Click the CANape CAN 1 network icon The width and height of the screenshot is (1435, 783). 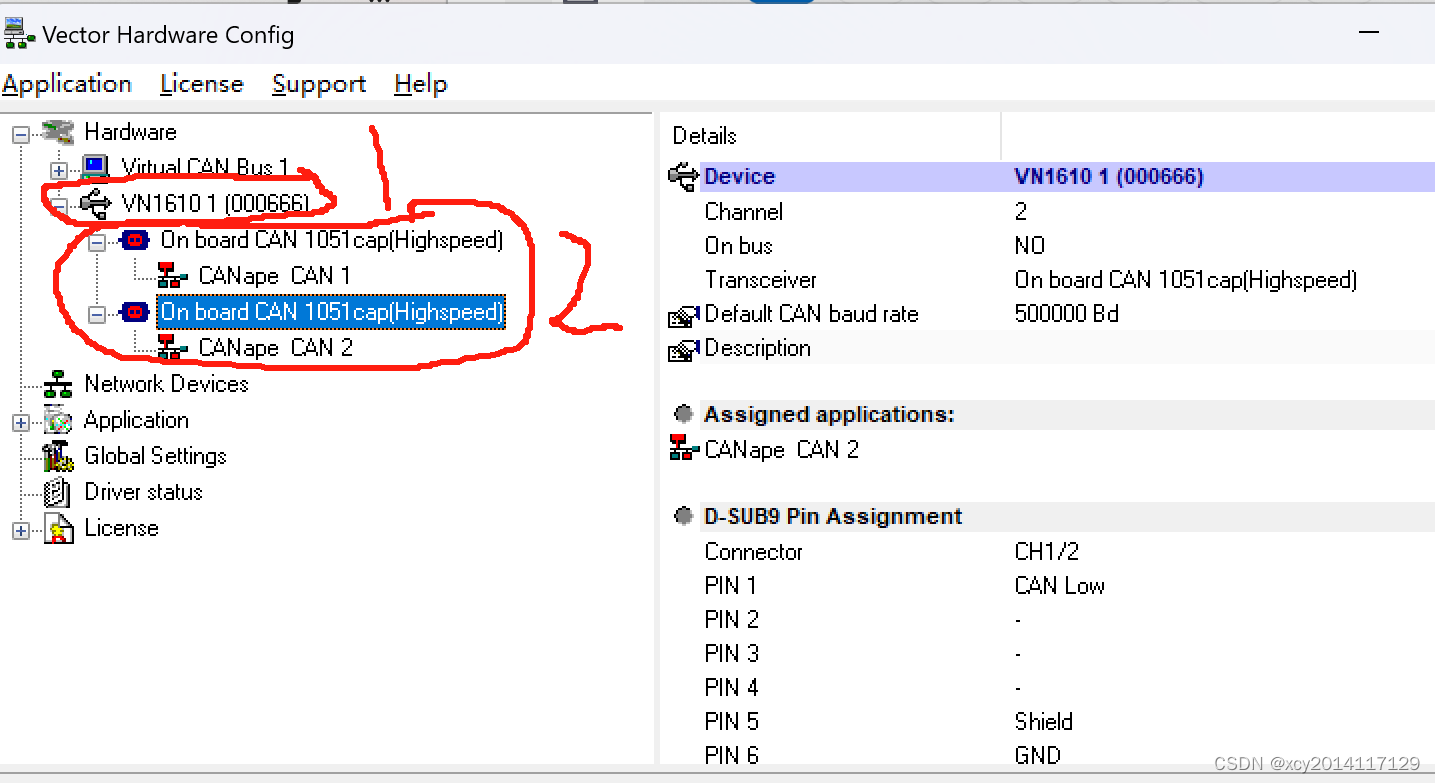[172, 277]
